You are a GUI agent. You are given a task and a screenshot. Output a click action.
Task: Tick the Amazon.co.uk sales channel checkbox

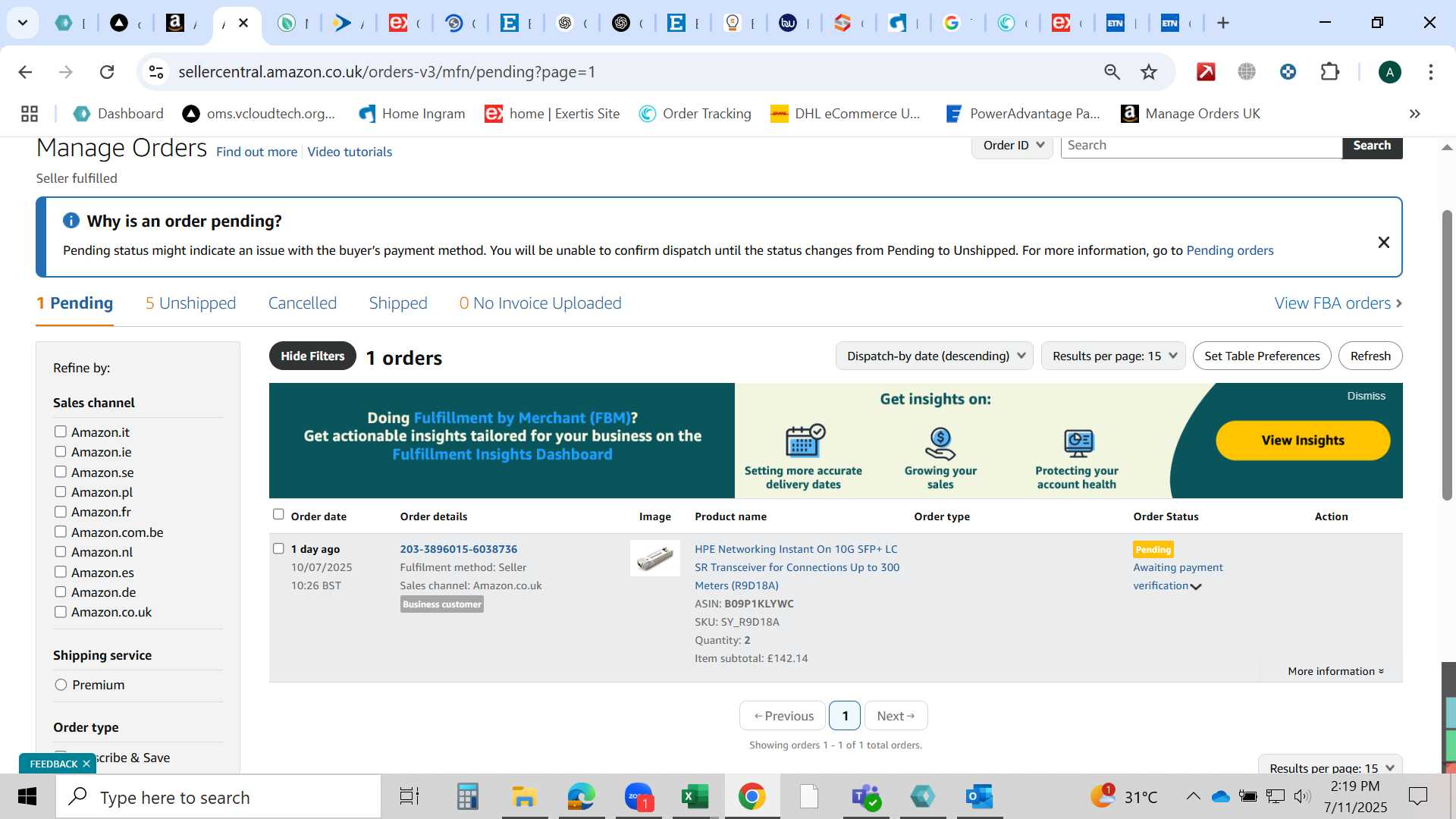coord(61,612)
